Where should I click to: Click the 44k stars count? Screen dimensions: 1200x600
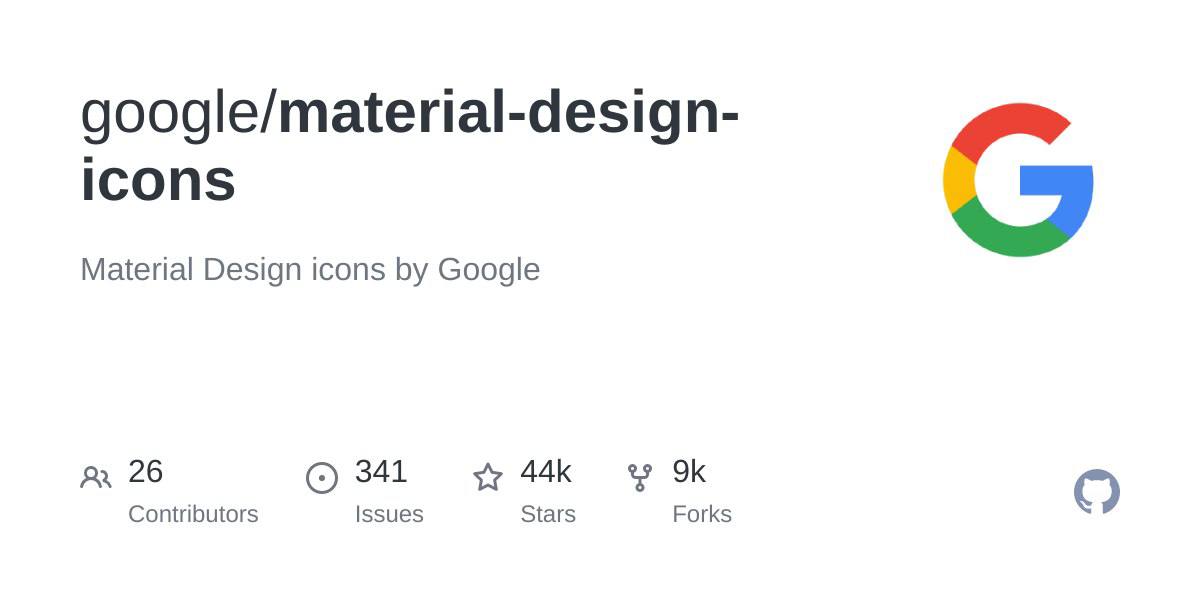pos(546,472)
